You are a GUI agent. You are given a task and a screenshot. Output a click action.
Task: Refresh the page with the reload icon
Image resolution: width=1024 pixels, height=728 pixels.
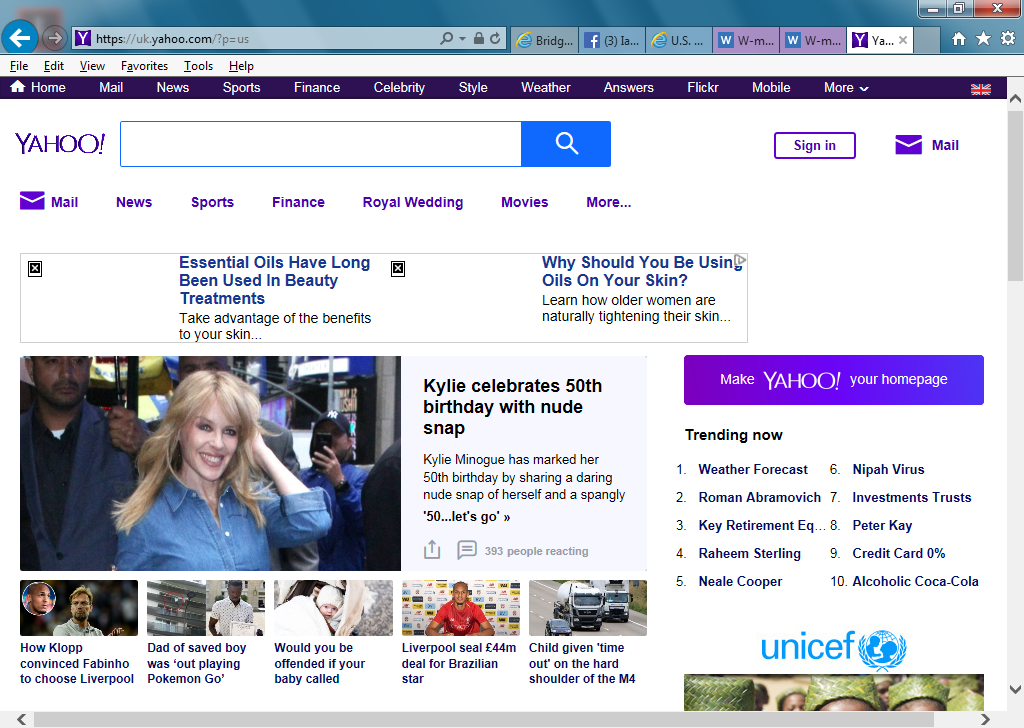coord(495,39)
